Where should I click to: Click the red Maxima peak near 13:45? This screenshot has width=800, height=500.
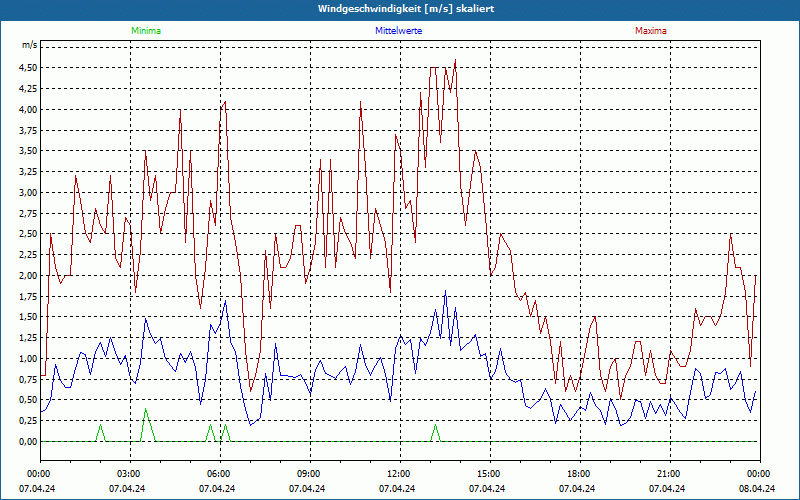455,60
